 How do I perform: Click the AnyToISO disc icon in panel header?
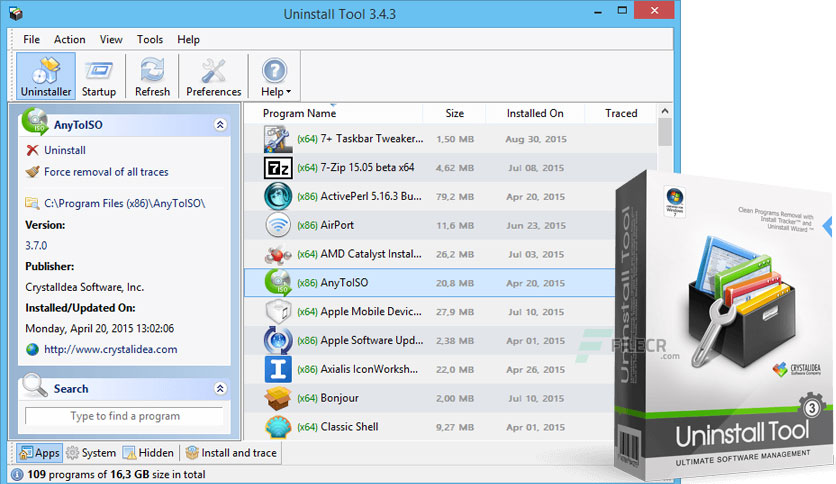click(35, 122)
